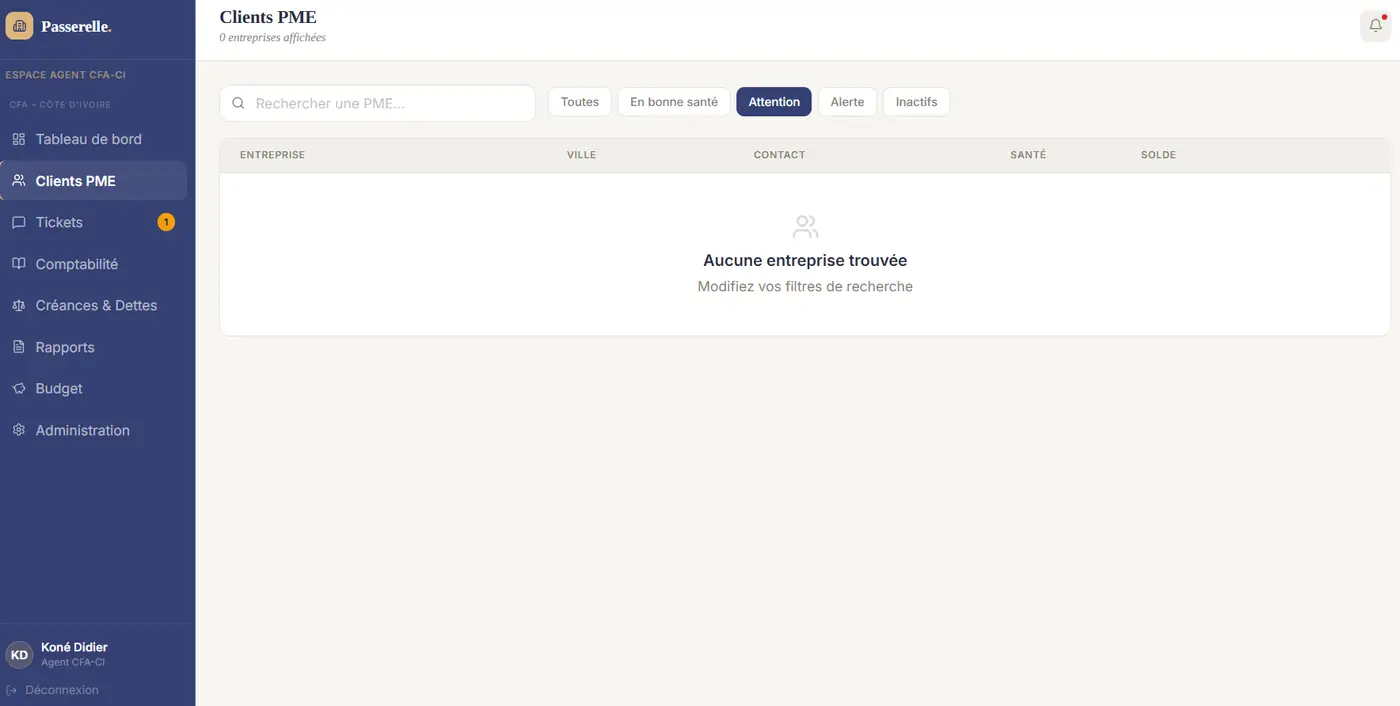Click the Rapports document icon
The width and height of the screenshot is (1400, 706).
(x=18, y=347)
